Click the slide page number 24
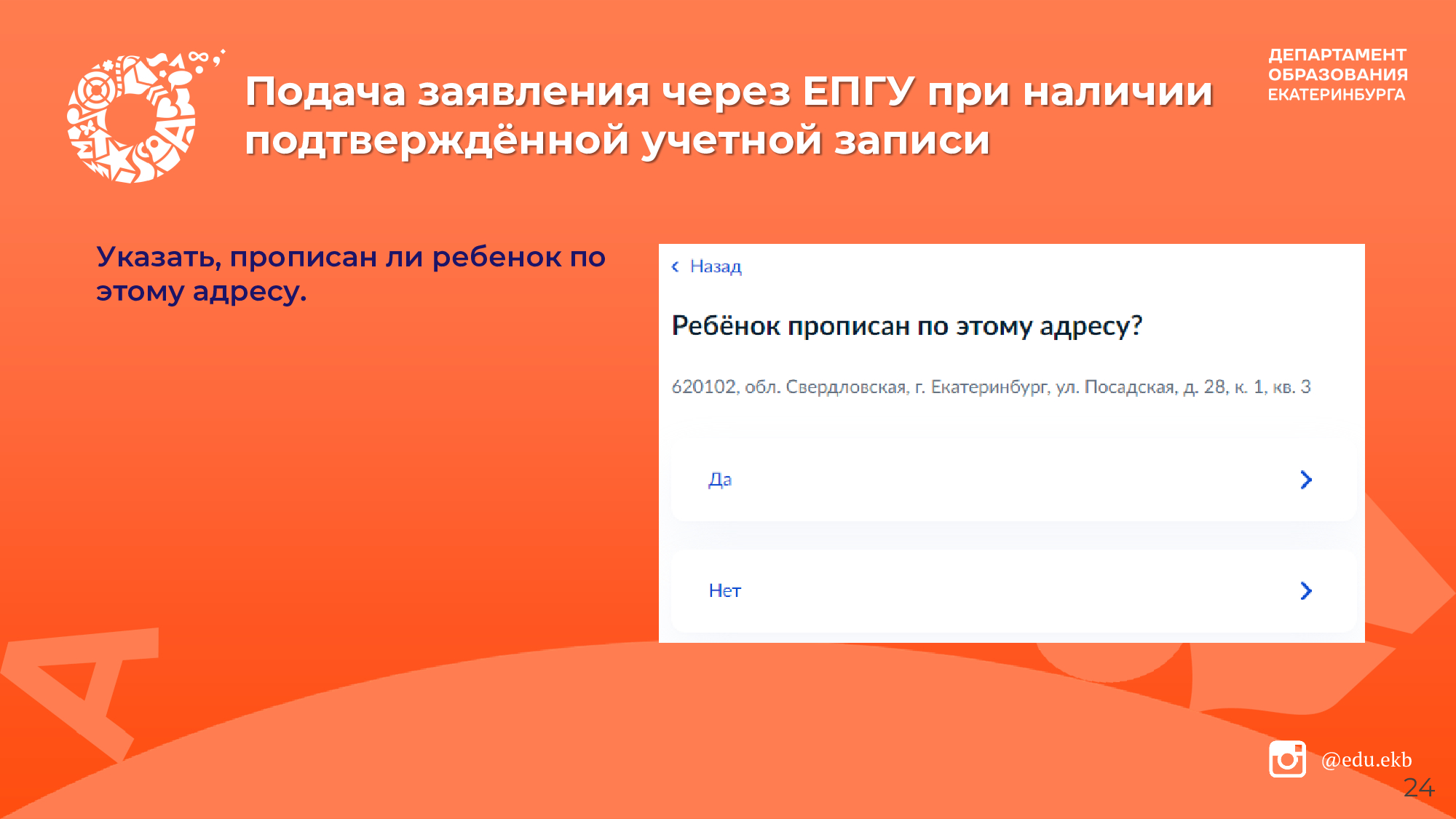 coord(1418,788)
